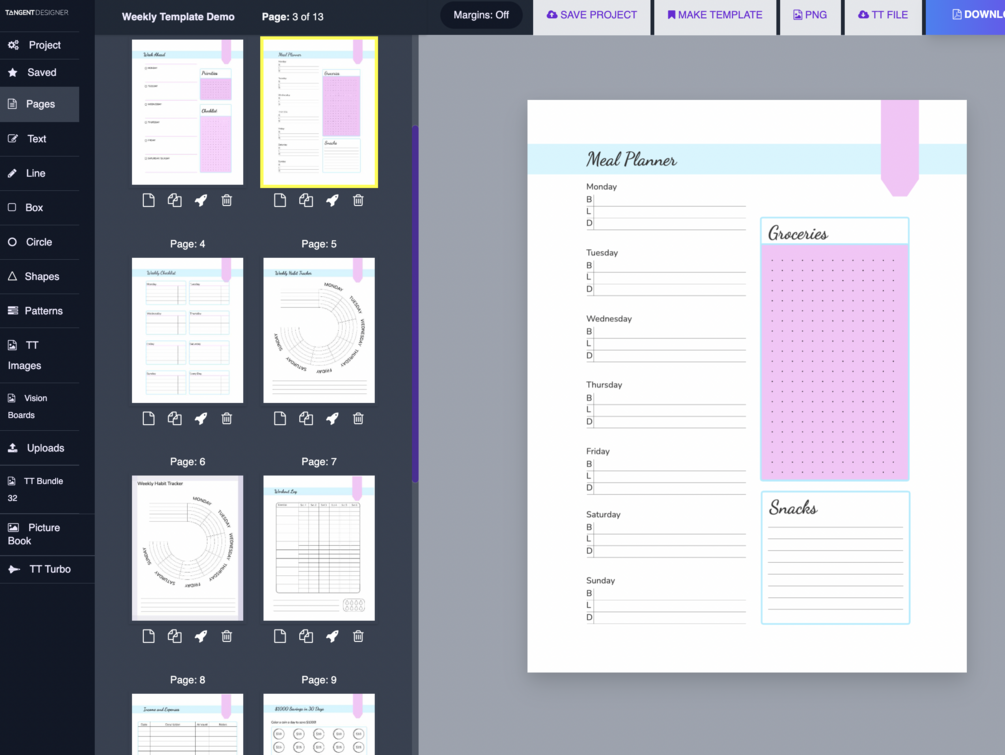Duplicate Page 7
1005x755 pixels.
[306, 636]
